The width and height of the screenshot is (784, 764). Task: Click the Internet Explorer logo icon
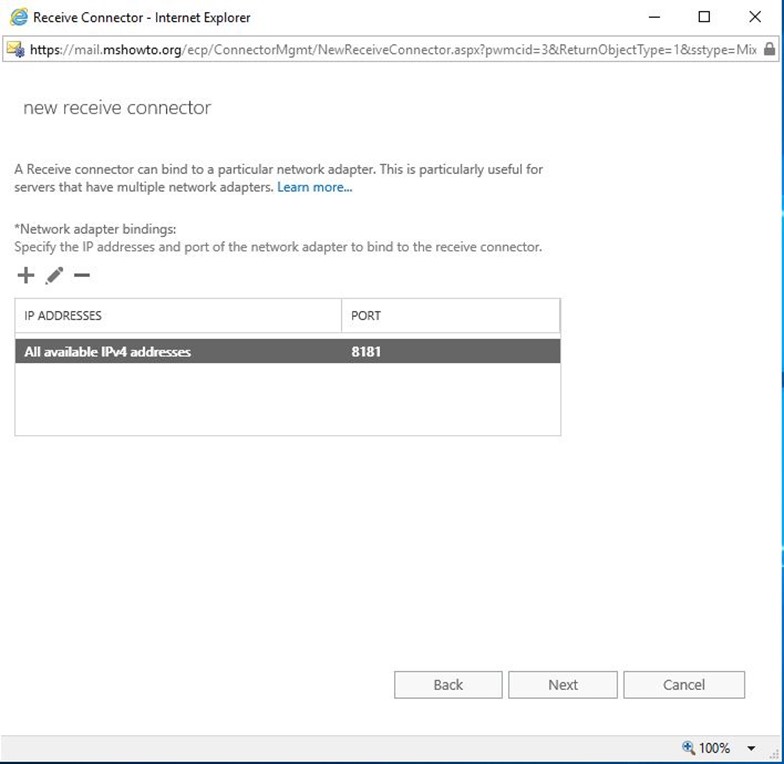[19, 17]
